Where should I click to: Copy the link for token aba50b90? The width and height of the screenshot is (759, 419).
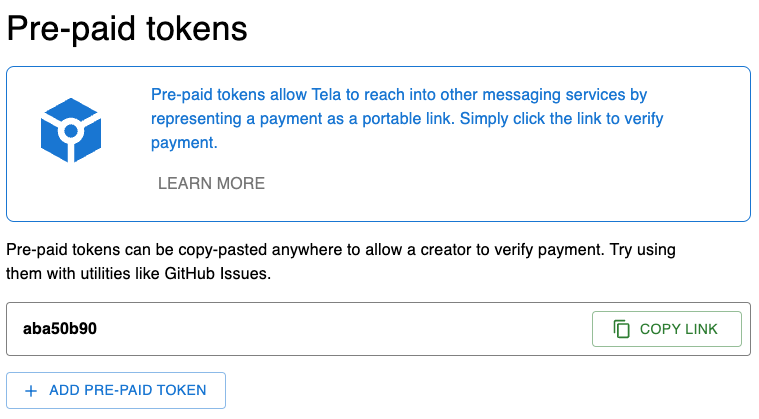[x=667, y=329]
